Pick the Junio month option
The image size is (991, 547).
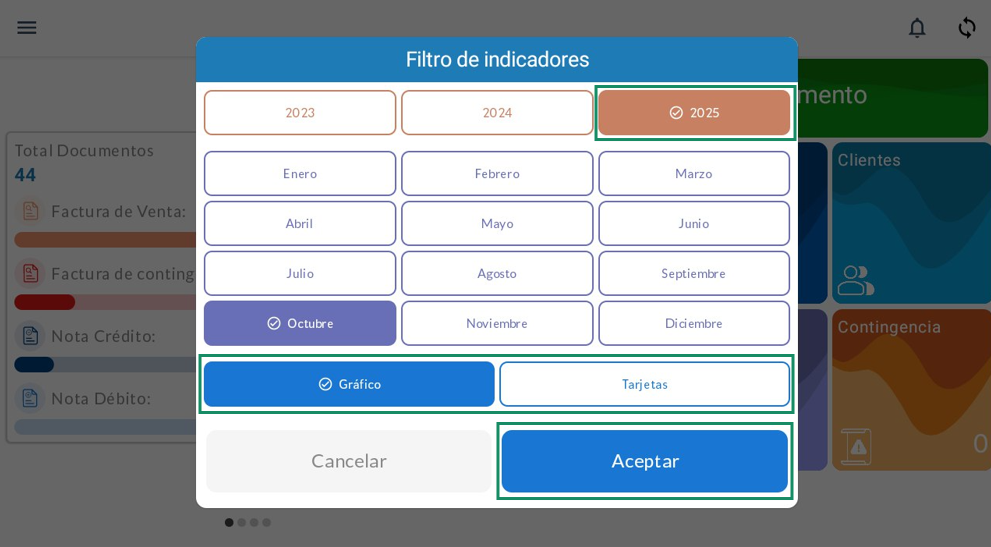tap(694, 224)
